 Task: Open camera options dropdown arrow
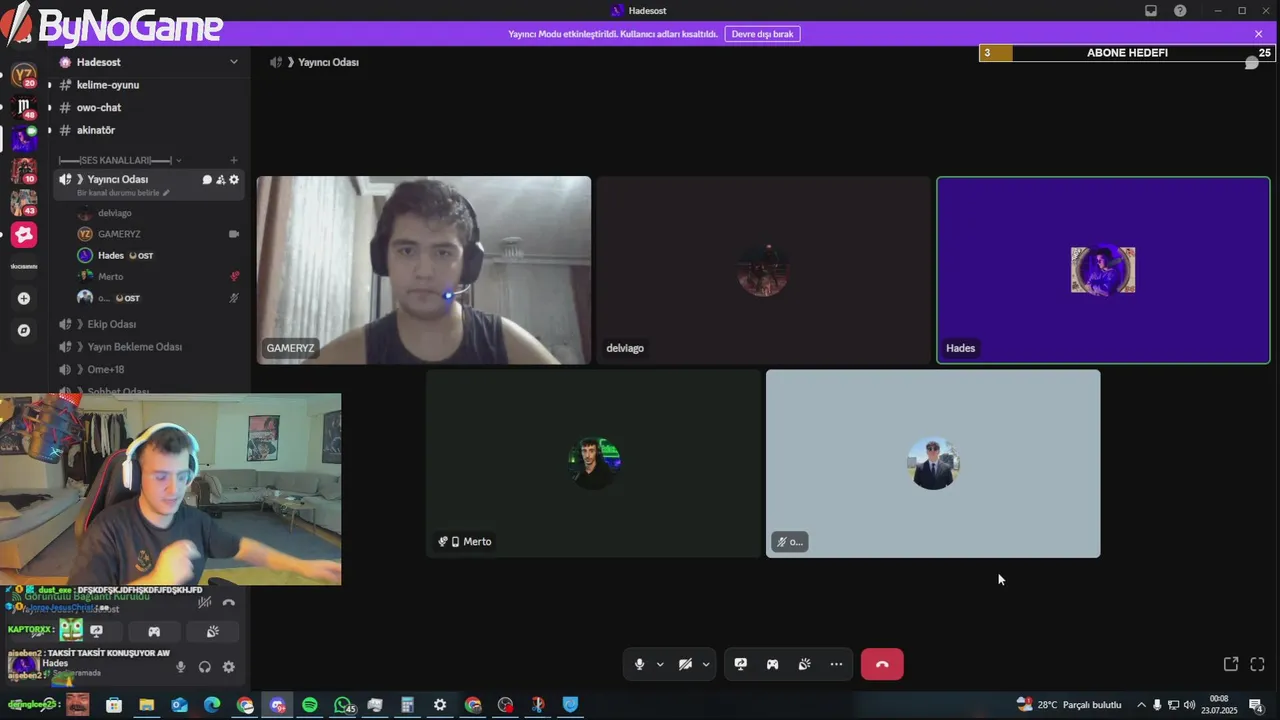point(706,664)
